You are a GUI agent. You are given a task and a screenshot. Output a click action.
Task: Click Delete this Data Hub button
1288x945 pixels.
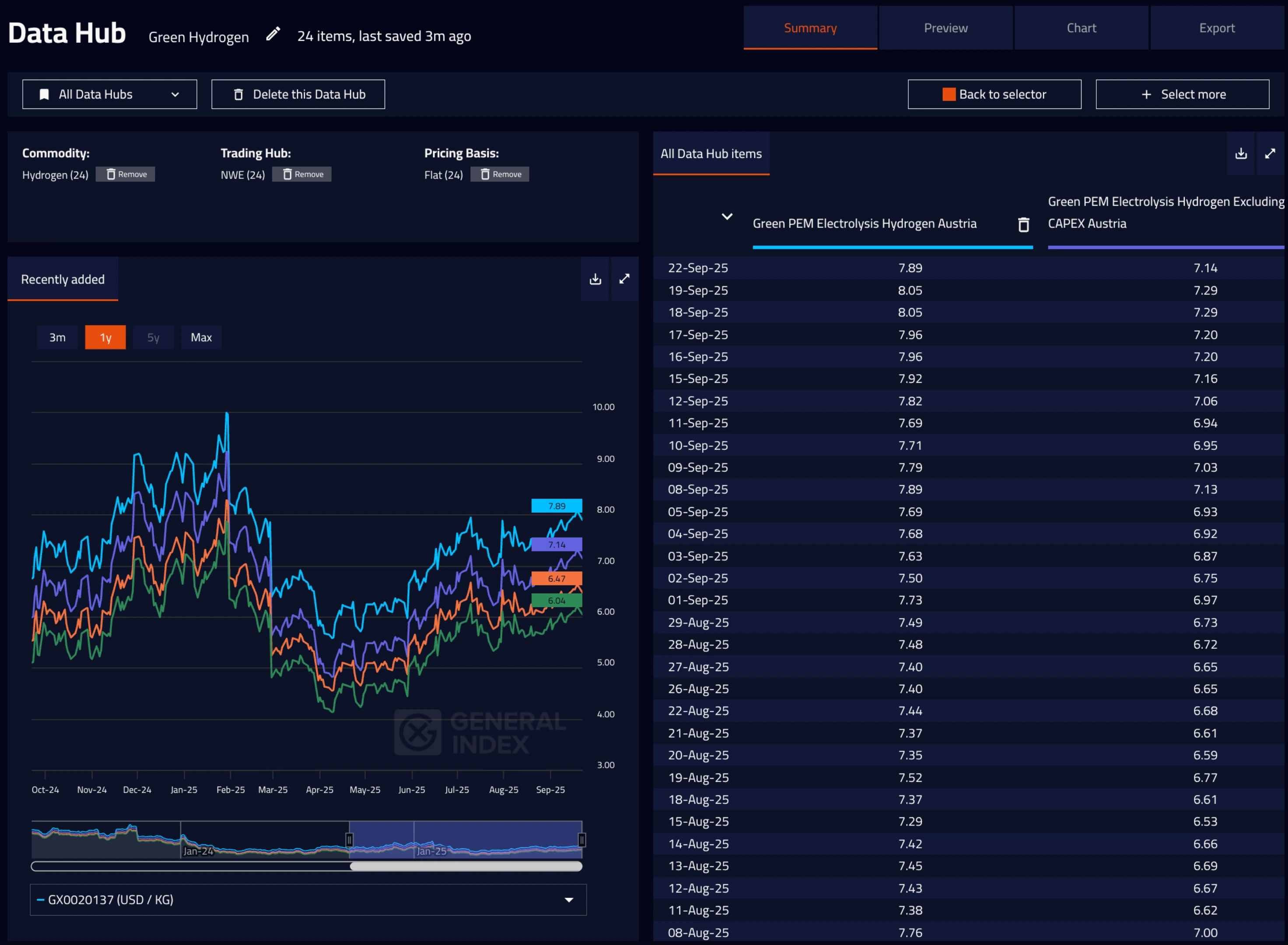(x=298, y=94)
